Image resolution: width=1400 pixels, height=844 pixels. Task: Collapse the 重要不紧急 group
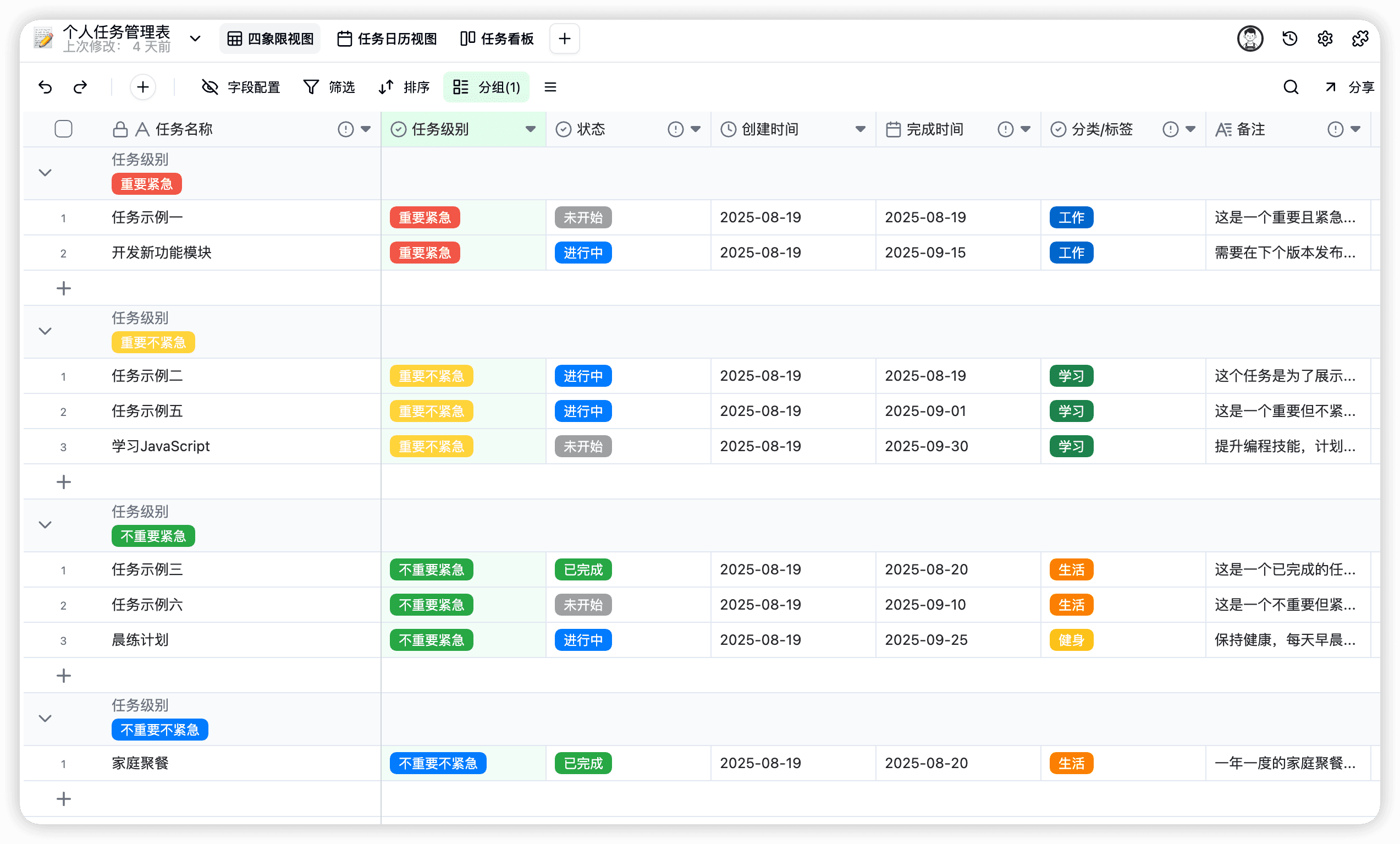pos(45,331)
